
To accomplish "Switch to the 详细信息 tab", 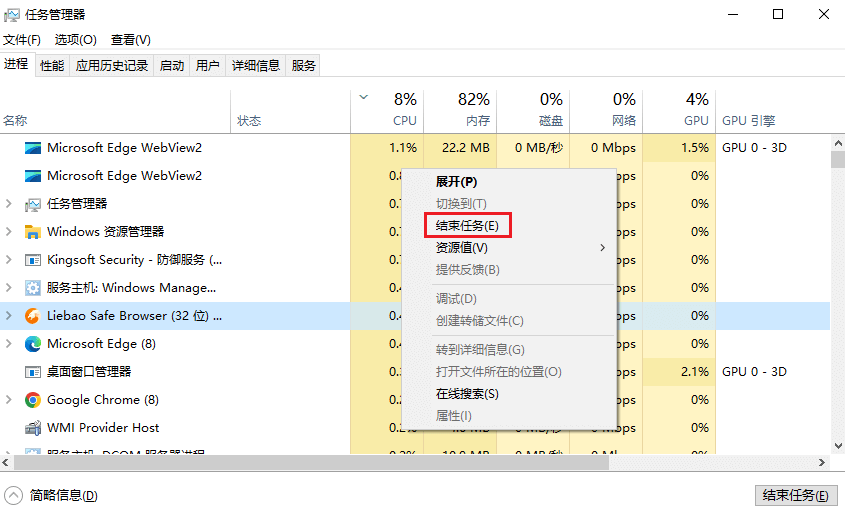I will tap(255, 66).
